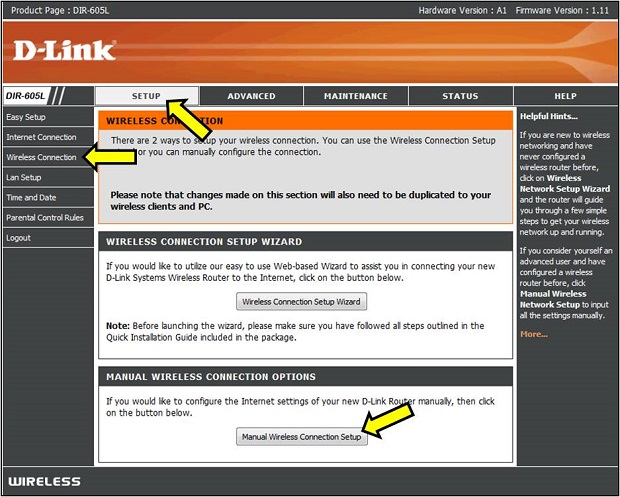Select Easy Setup in sidebar
This screenshot has height=497, width=620.
(x=48, y=117)
